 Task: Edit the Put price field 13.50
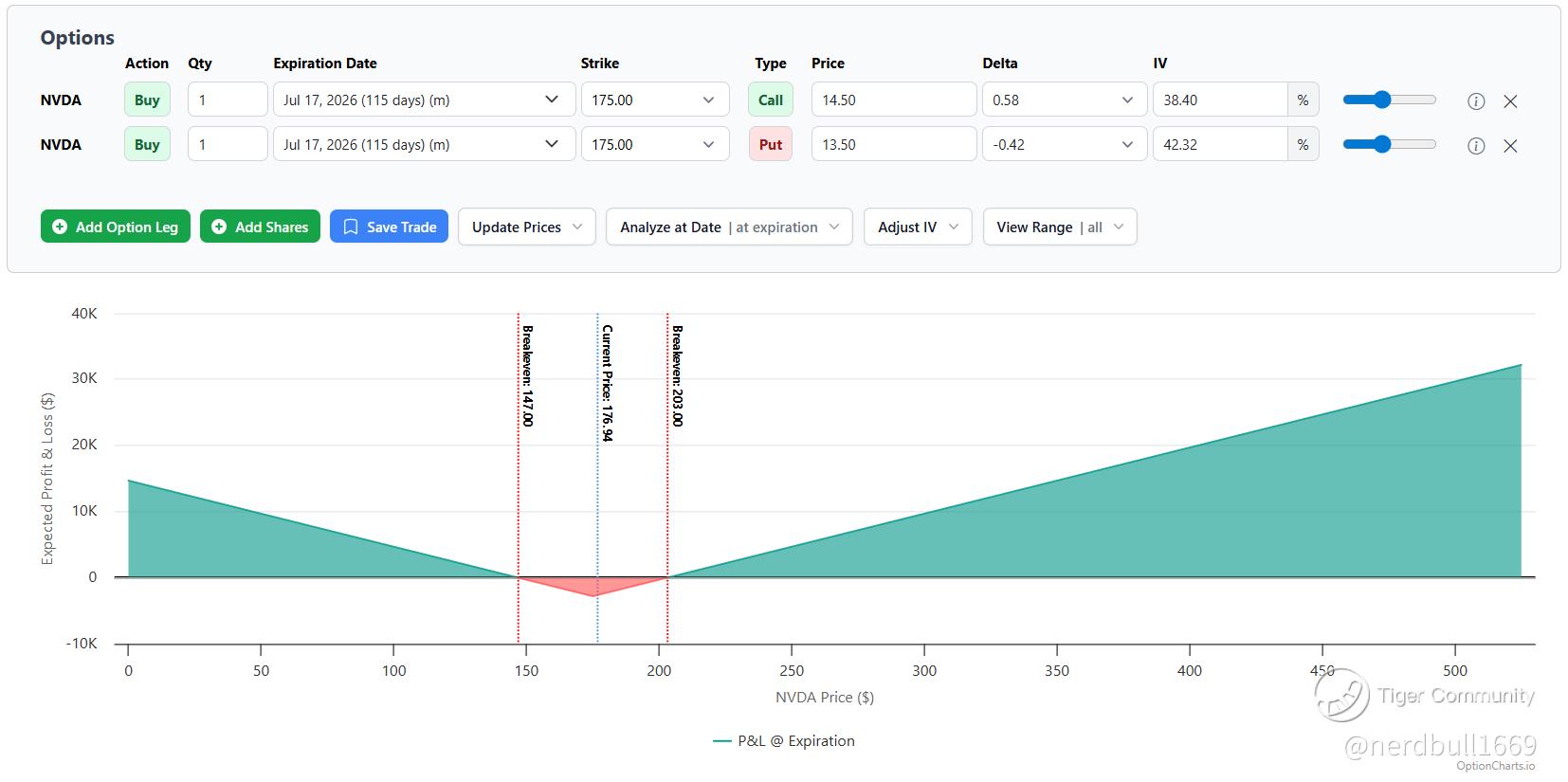pos(894,144)
